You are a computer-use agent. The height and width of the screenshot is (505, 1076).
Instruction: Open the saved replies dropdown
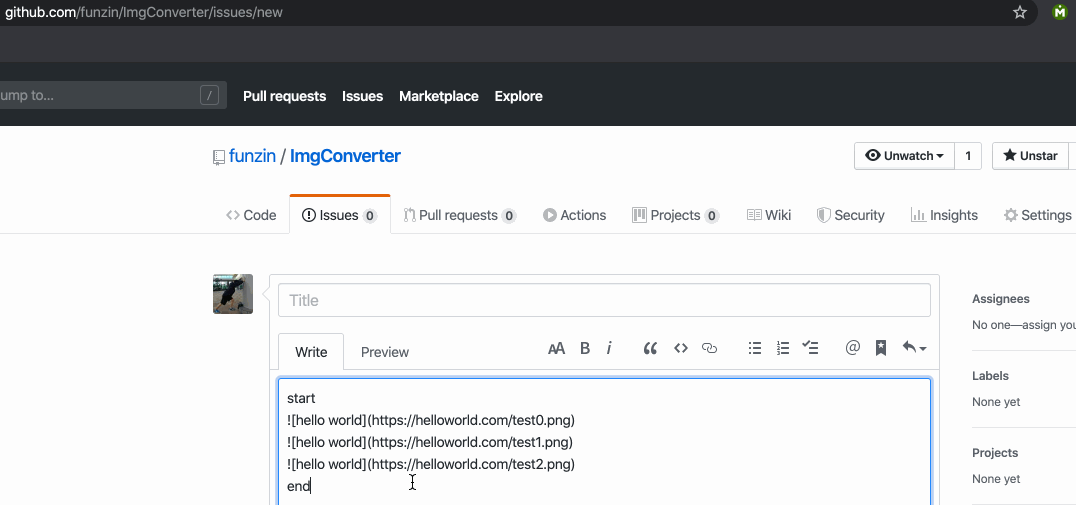click(x=914, y=349)
